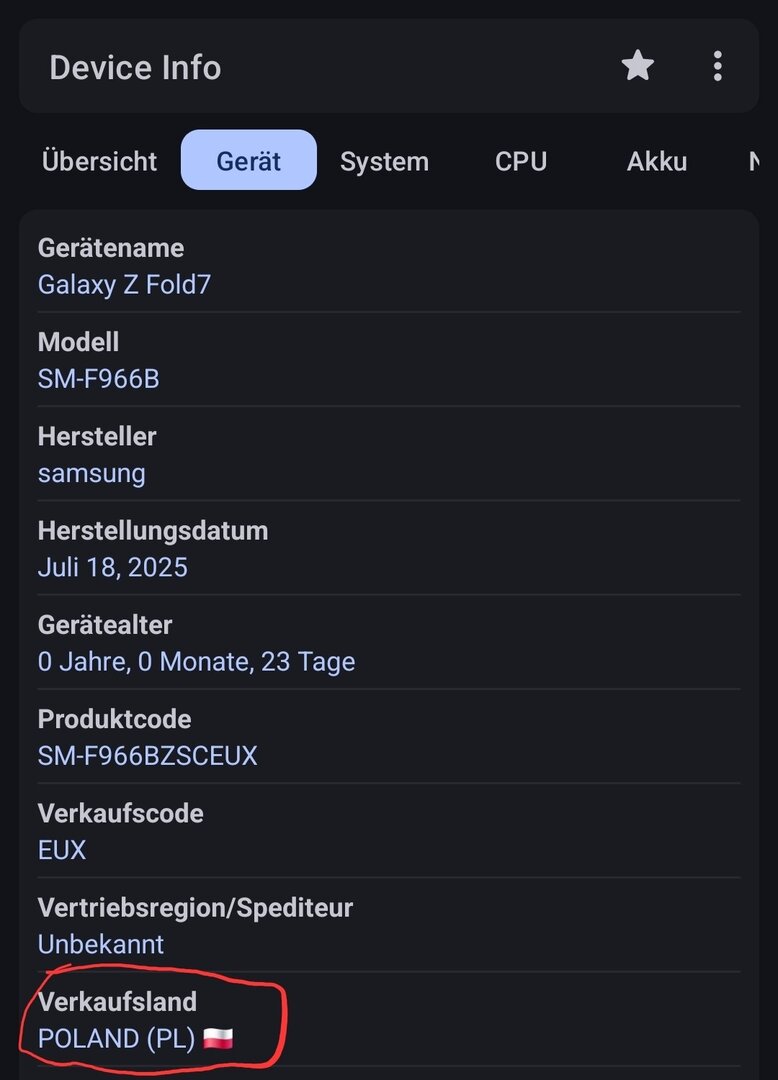Tap the Verkaufsland label
778x1080 pixels.
click(117, 1001)
